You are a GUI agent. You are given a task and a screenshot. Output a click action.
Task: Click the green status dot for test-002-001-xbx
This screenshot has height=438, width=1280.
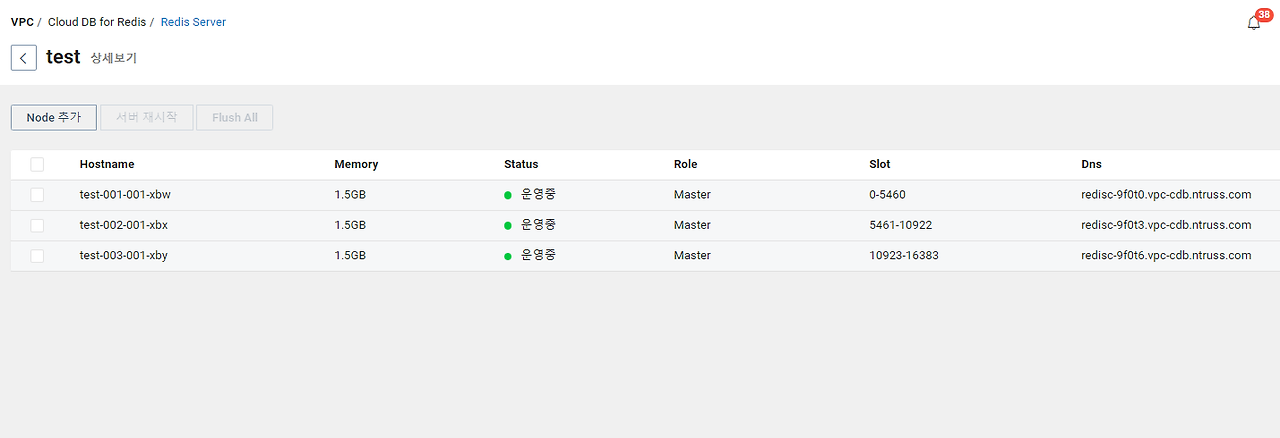[x=508, y=225]
